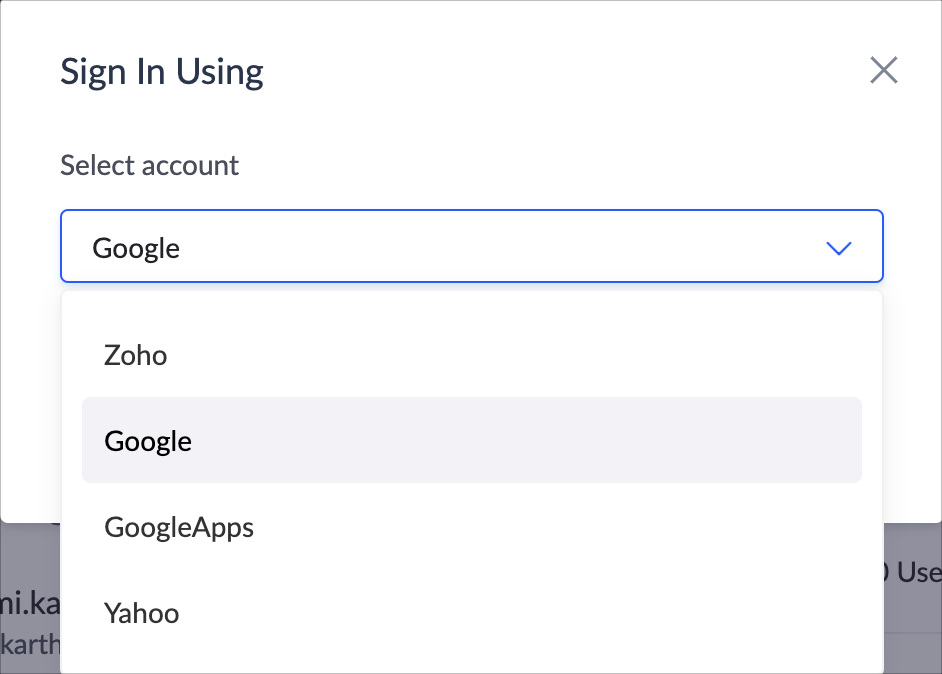Viewport: 942px width, 674px height.
Task: Open the Select account combo box
Action: (x=470, y=247)
